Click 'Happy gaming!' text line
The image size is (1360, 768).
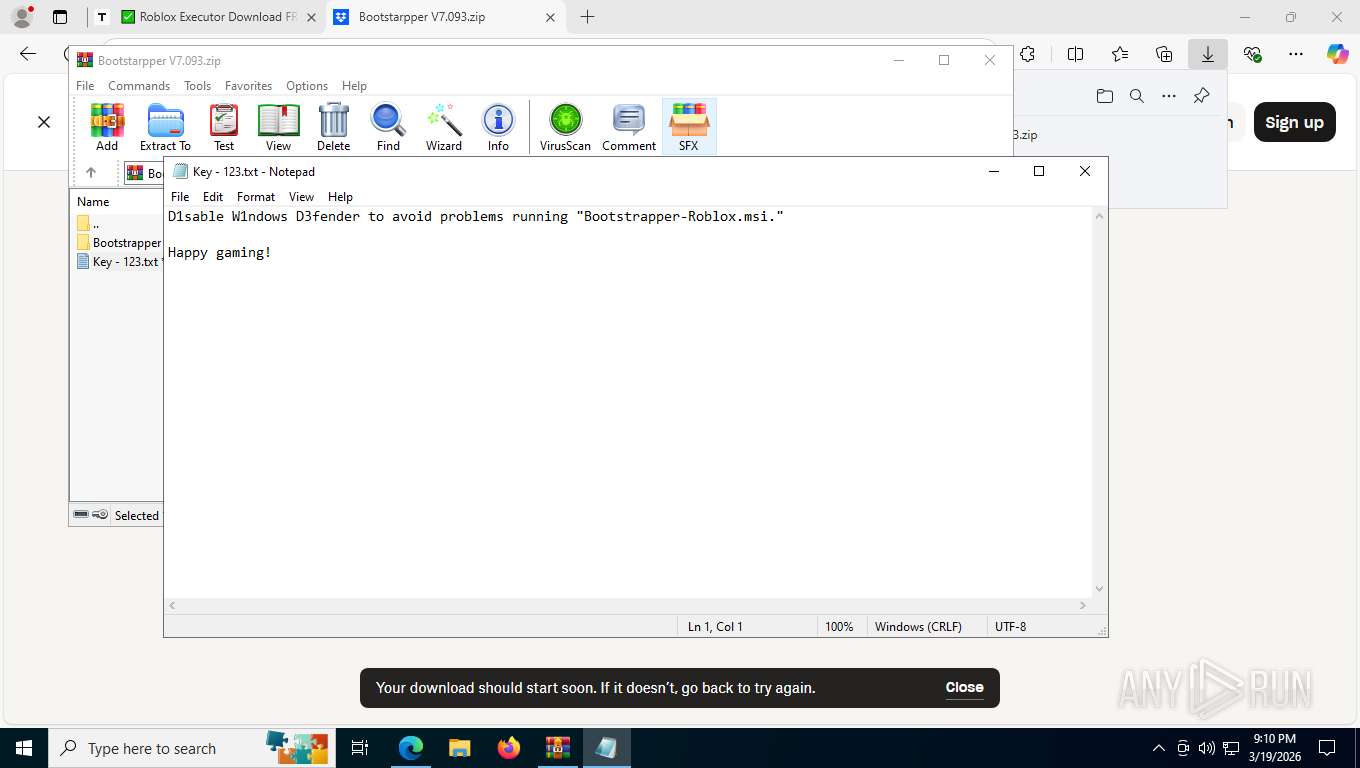point(220,252)
